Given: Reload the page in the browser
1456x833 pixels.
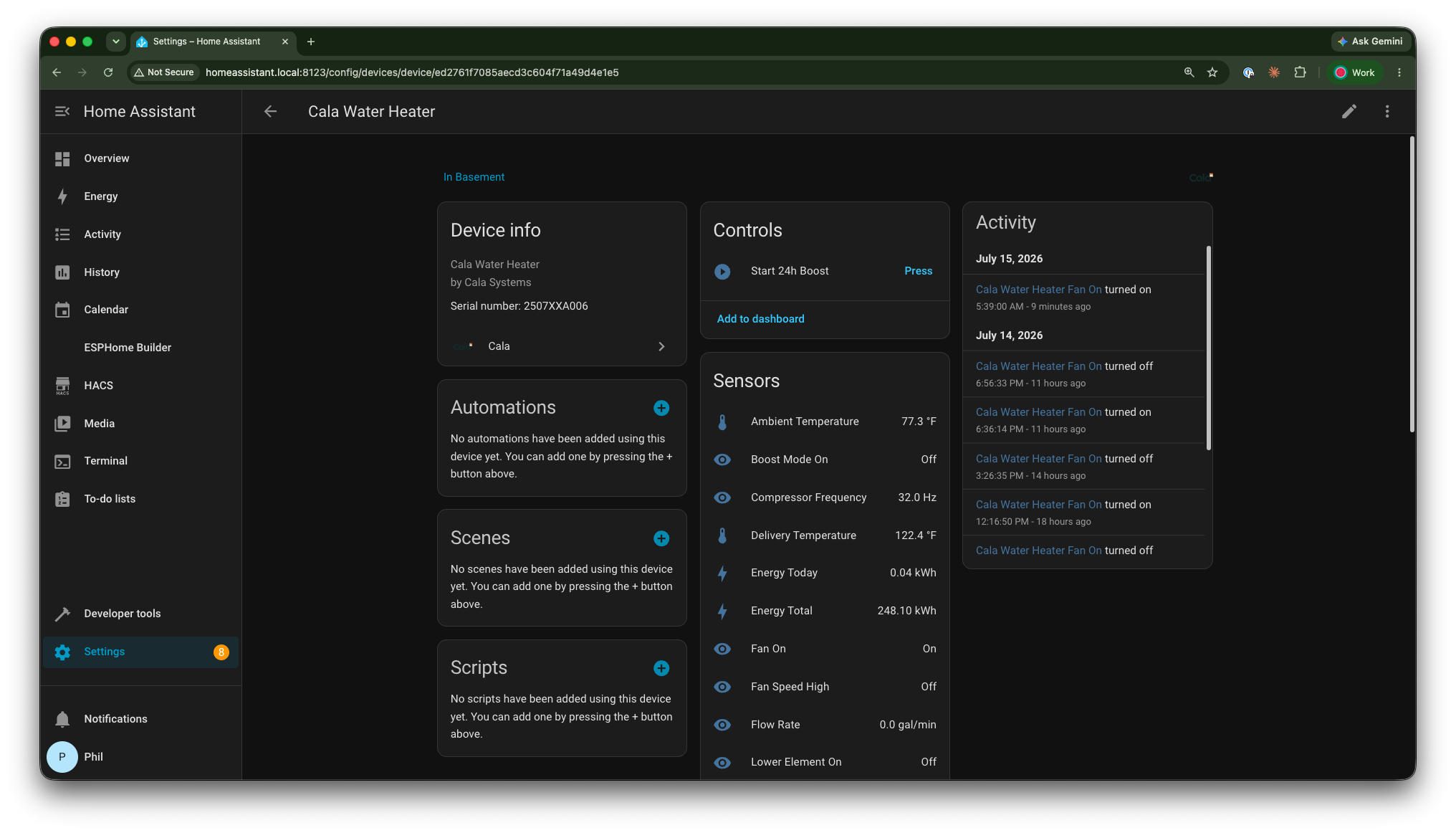Looking at the screenshot, I should (x=108, y=72).
